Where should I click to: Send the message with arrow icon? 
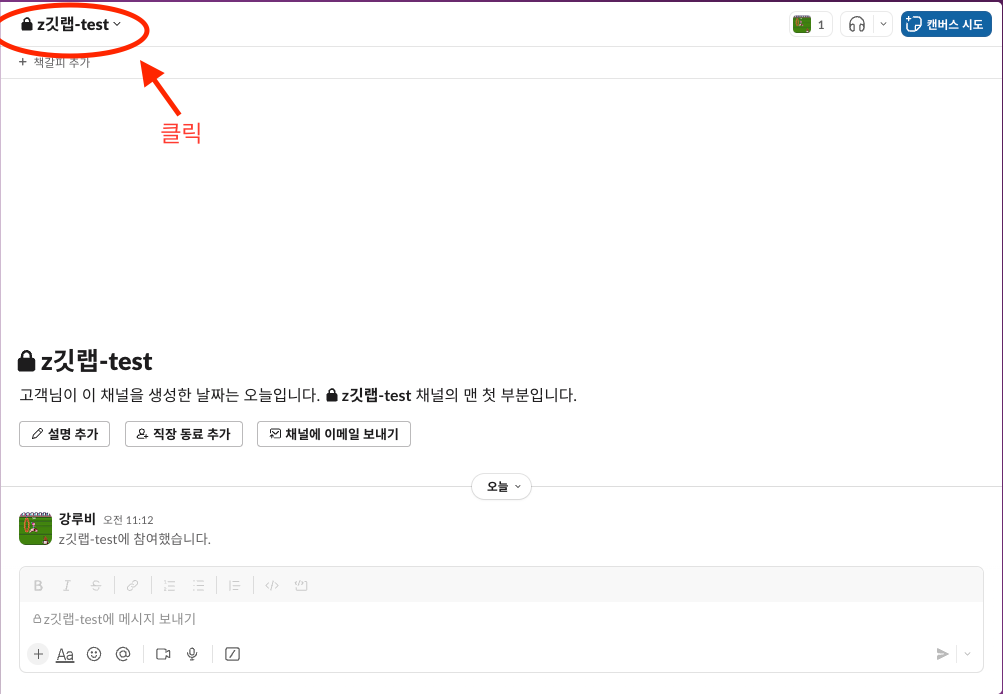pos(942,654)
